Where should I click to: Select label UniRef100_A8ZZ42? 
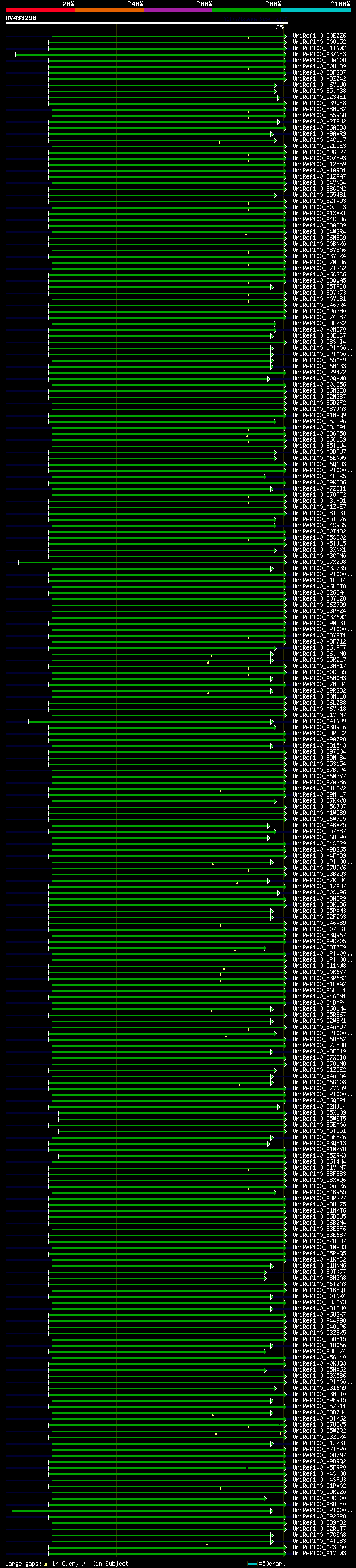319,78
